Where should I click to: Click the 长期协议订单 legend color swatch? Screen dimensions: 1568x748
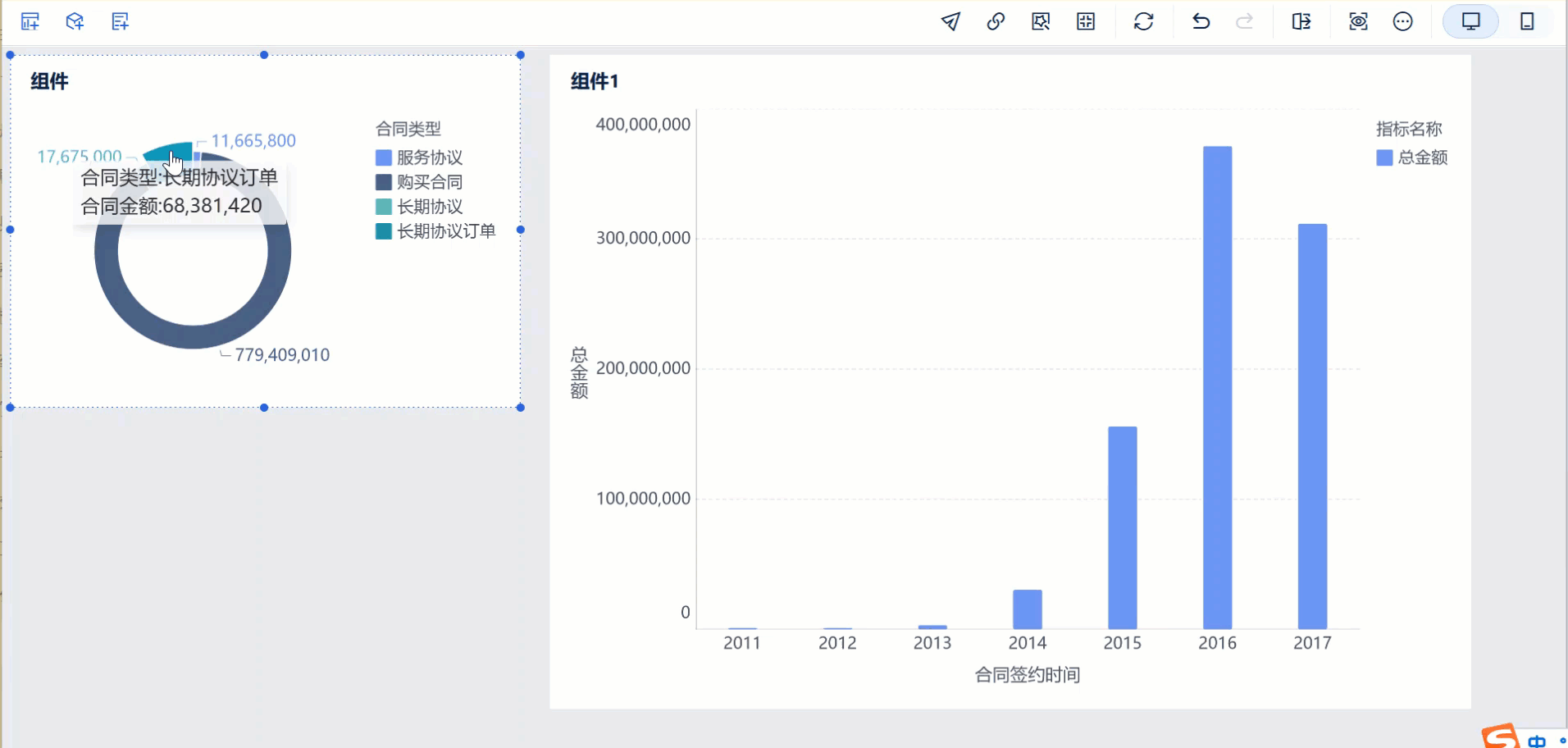pyautogui.click(x=383, y=231)
